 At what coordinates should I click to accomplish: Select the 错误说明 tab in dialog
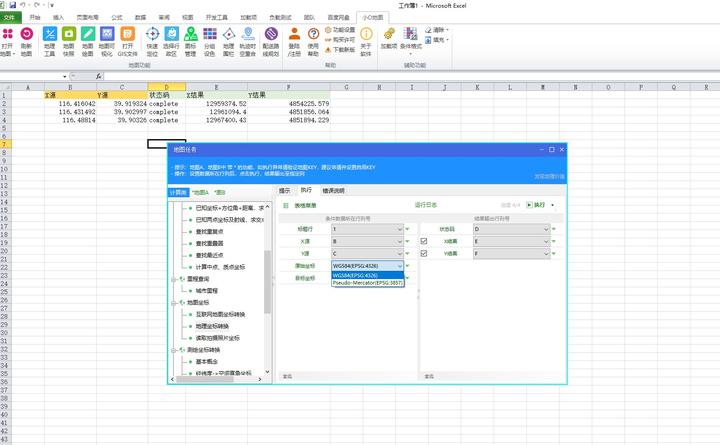333,191
